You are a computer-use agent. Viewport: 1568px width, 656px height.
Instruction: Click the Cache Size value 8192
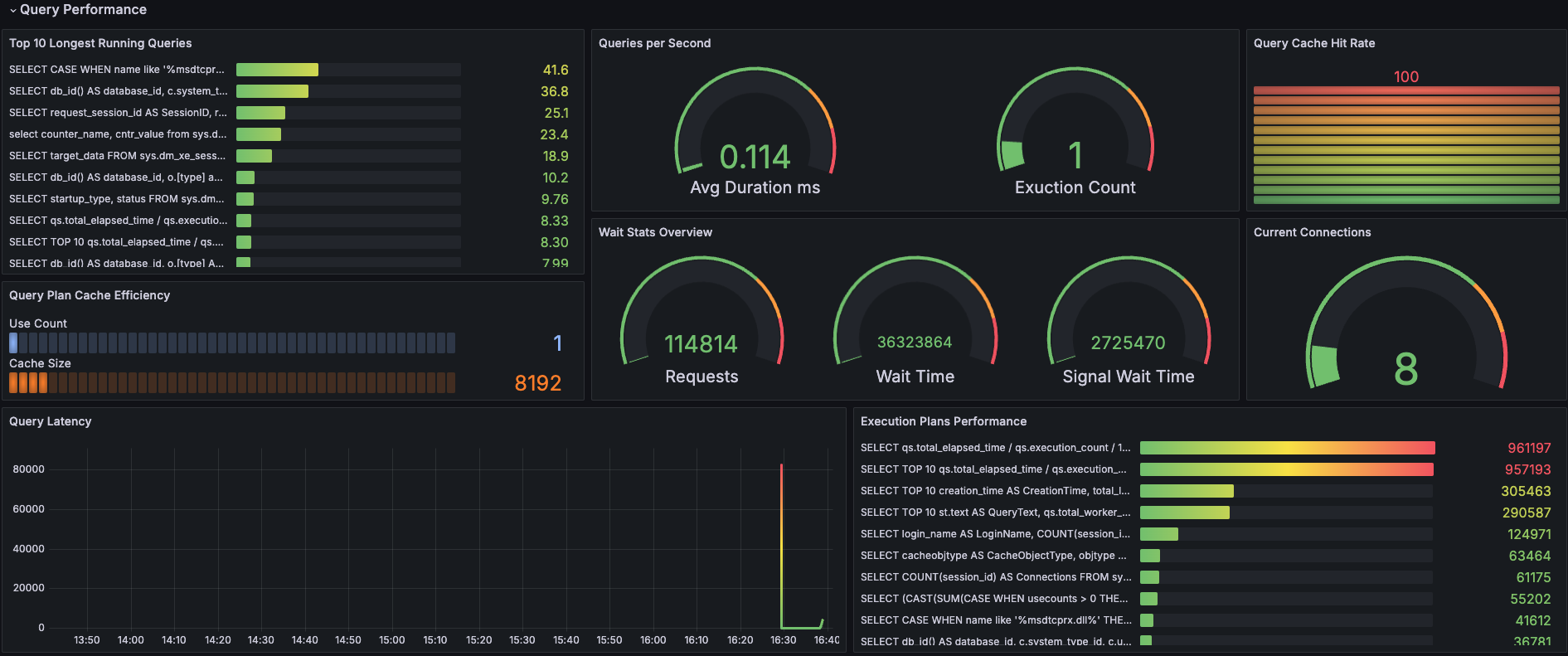point(538,383)
